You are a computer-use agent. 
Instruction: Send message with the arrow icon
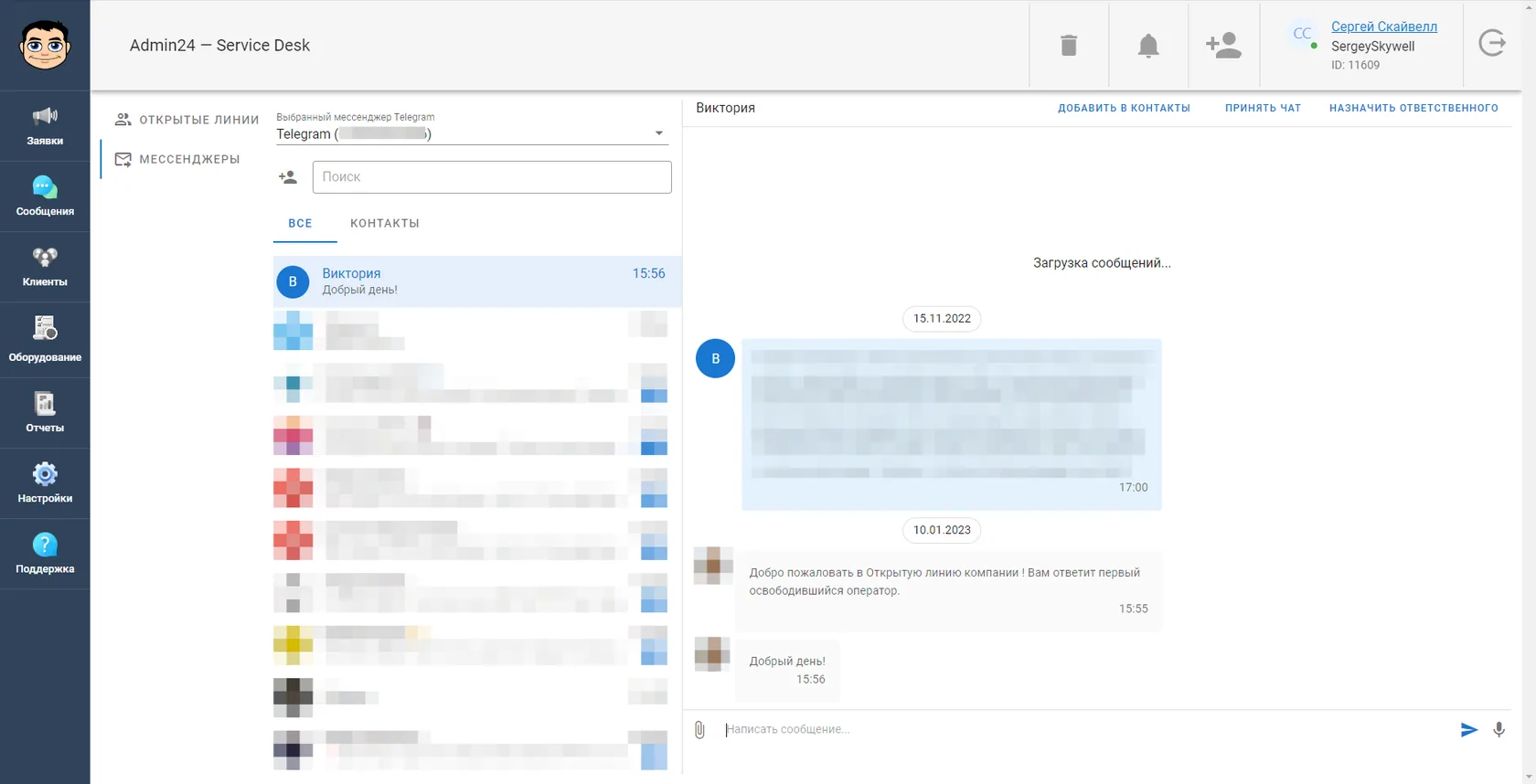pos(1468,729)
